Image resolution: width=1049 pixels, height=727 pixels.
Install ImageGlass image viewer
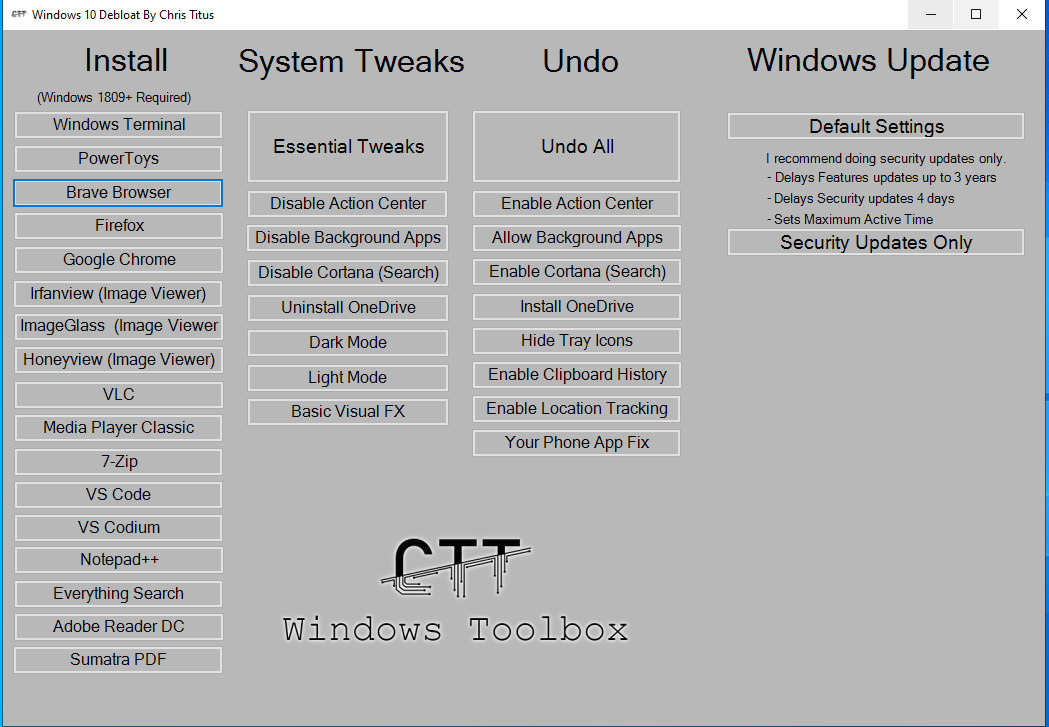[x=118, y=326]
